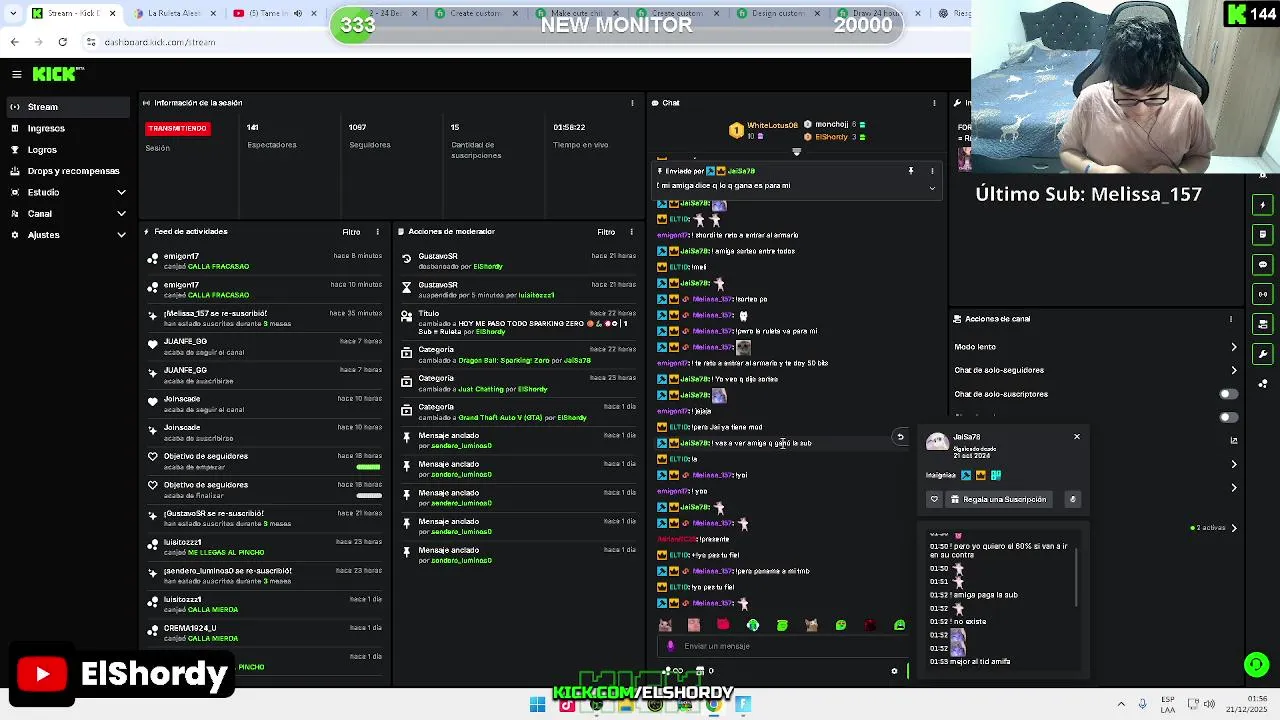Screen dimensions: 1280x720
Task: Go back in browser history
Action: pos(14,42)
